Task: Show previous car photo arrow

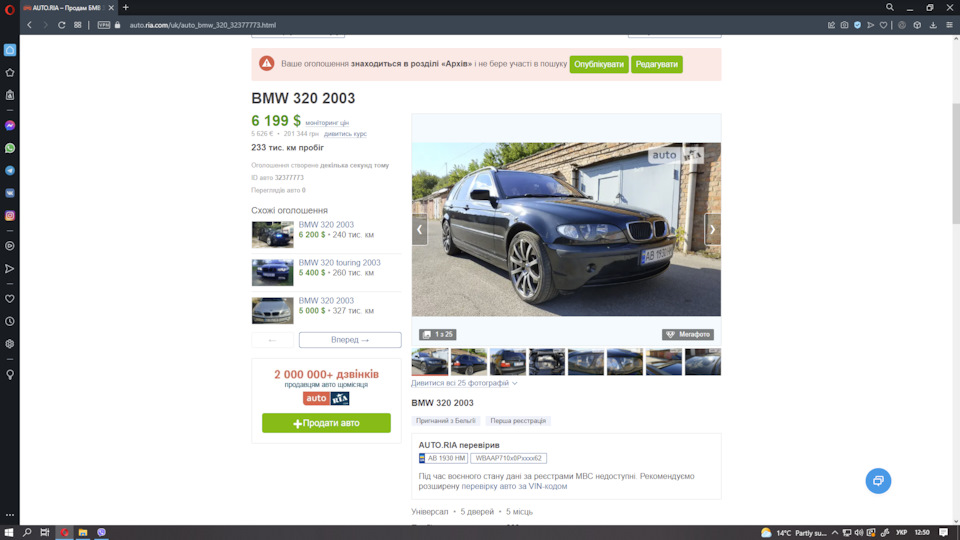Action: (x=419, y=230)
